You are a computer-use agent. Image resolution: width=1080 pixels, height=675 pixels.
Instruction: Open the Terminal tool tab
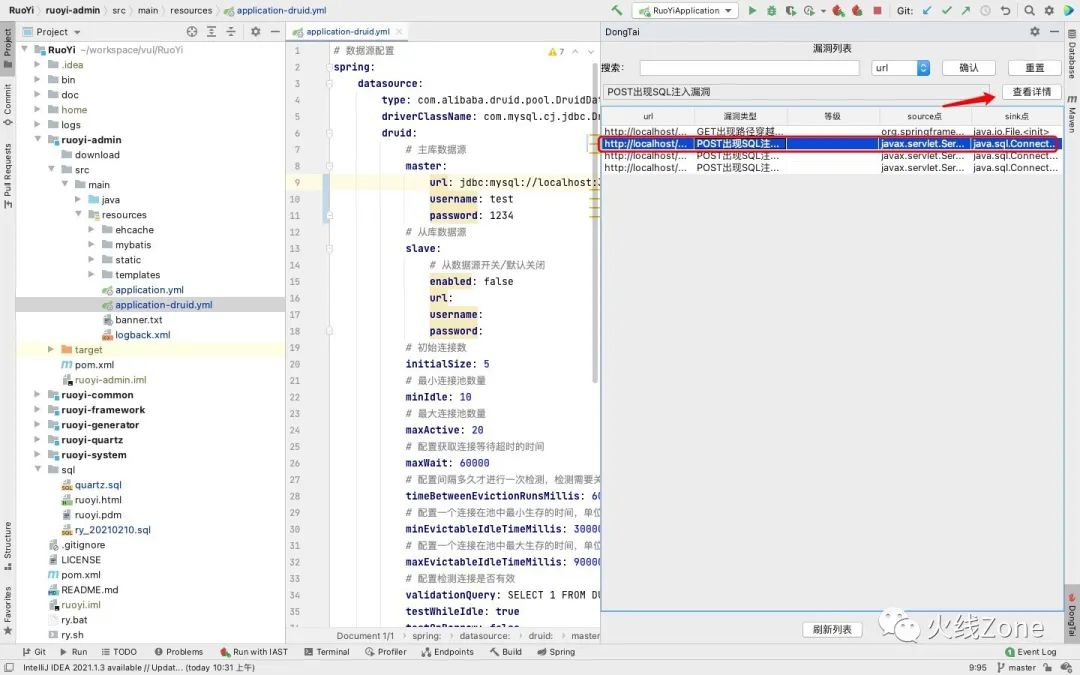(x=326, y=652)
